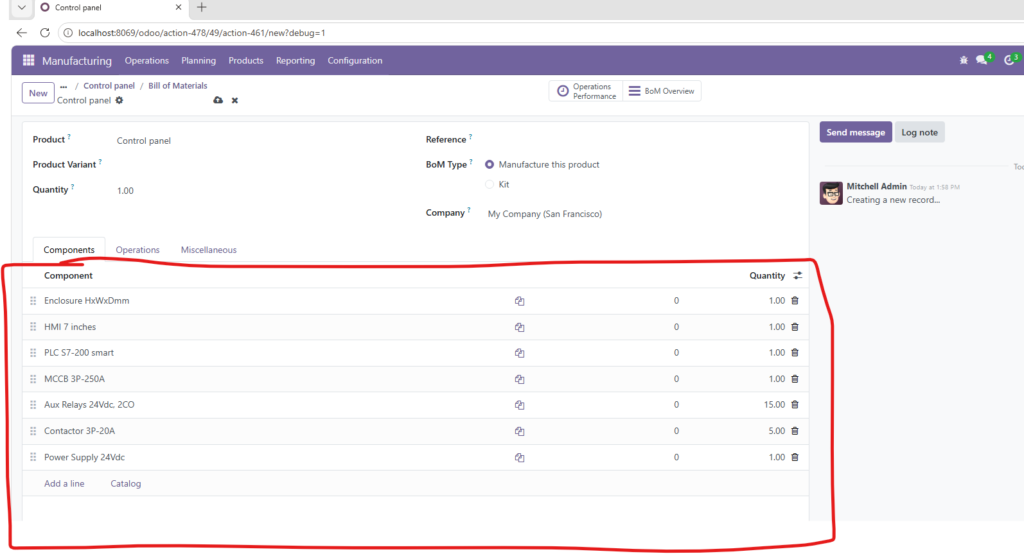Open the activities clock icon in header
The height and width of the screenshot is (554, 1024).
(1009, 60)
